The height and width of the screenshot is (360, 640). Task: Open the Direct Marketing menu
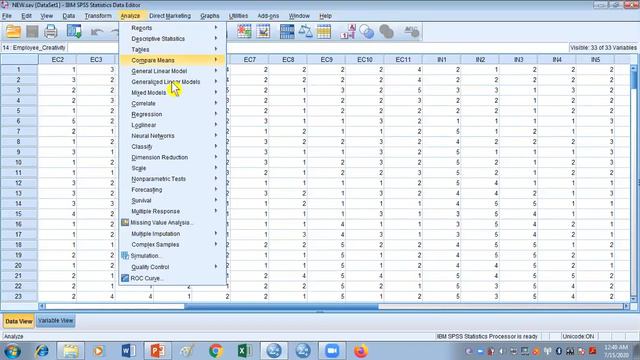[x=170, y=16]
